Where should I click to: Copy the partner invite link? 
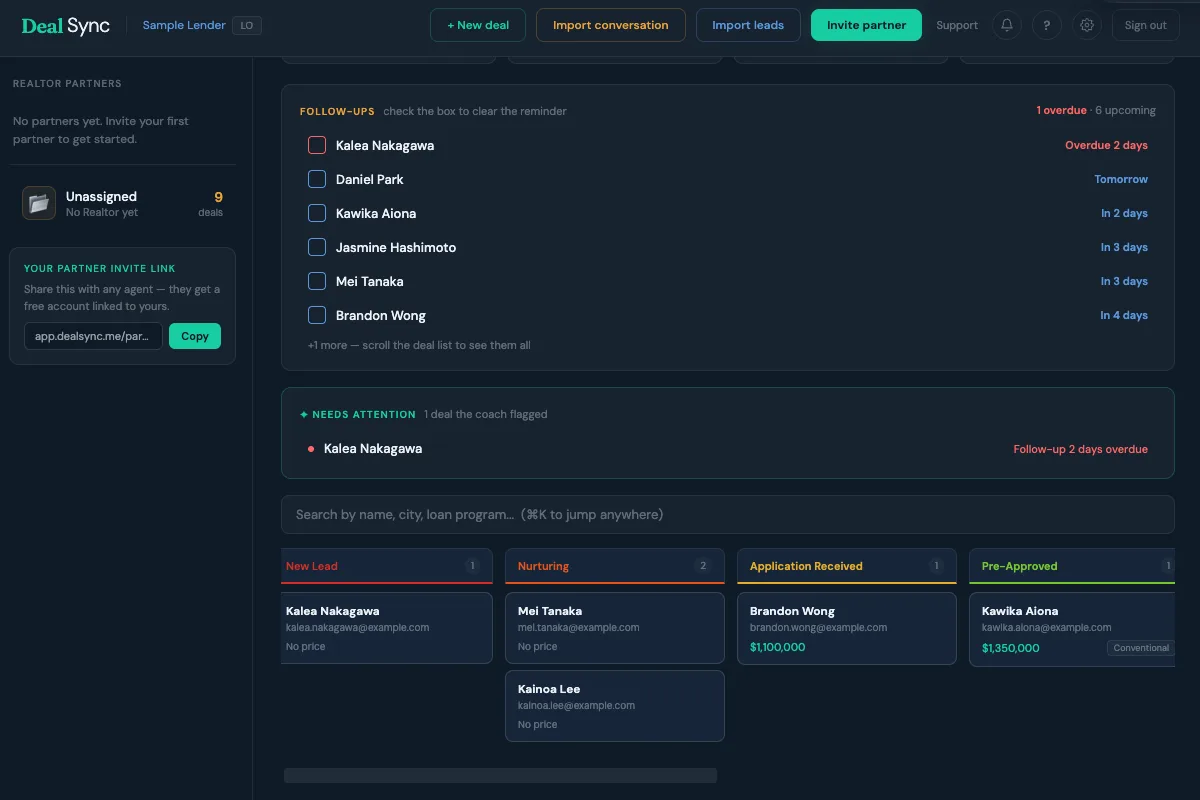[x=195, y=336]
